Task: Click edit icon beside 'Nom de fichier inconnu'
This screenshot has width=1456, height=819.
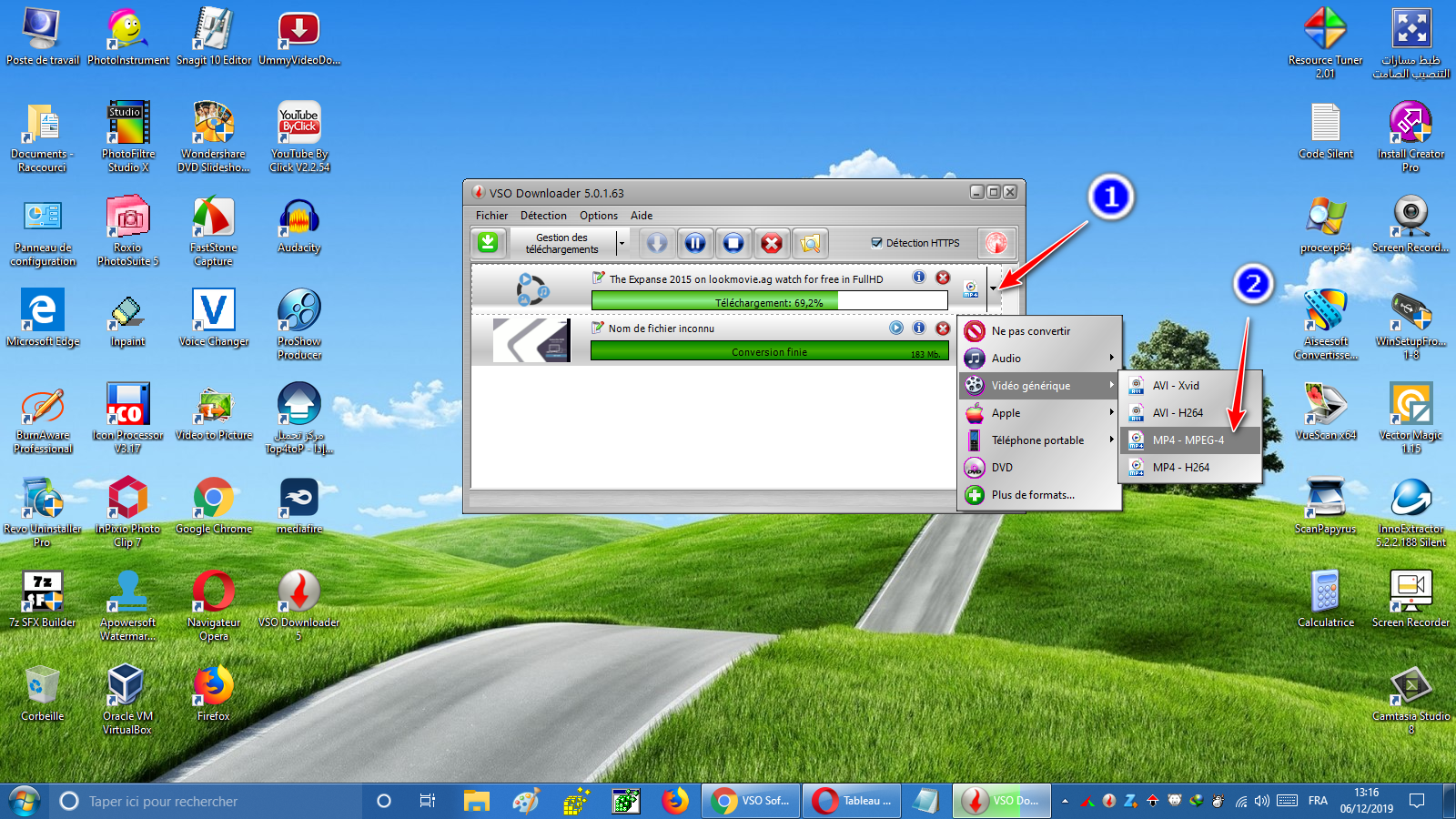Action: coord(598,328)
